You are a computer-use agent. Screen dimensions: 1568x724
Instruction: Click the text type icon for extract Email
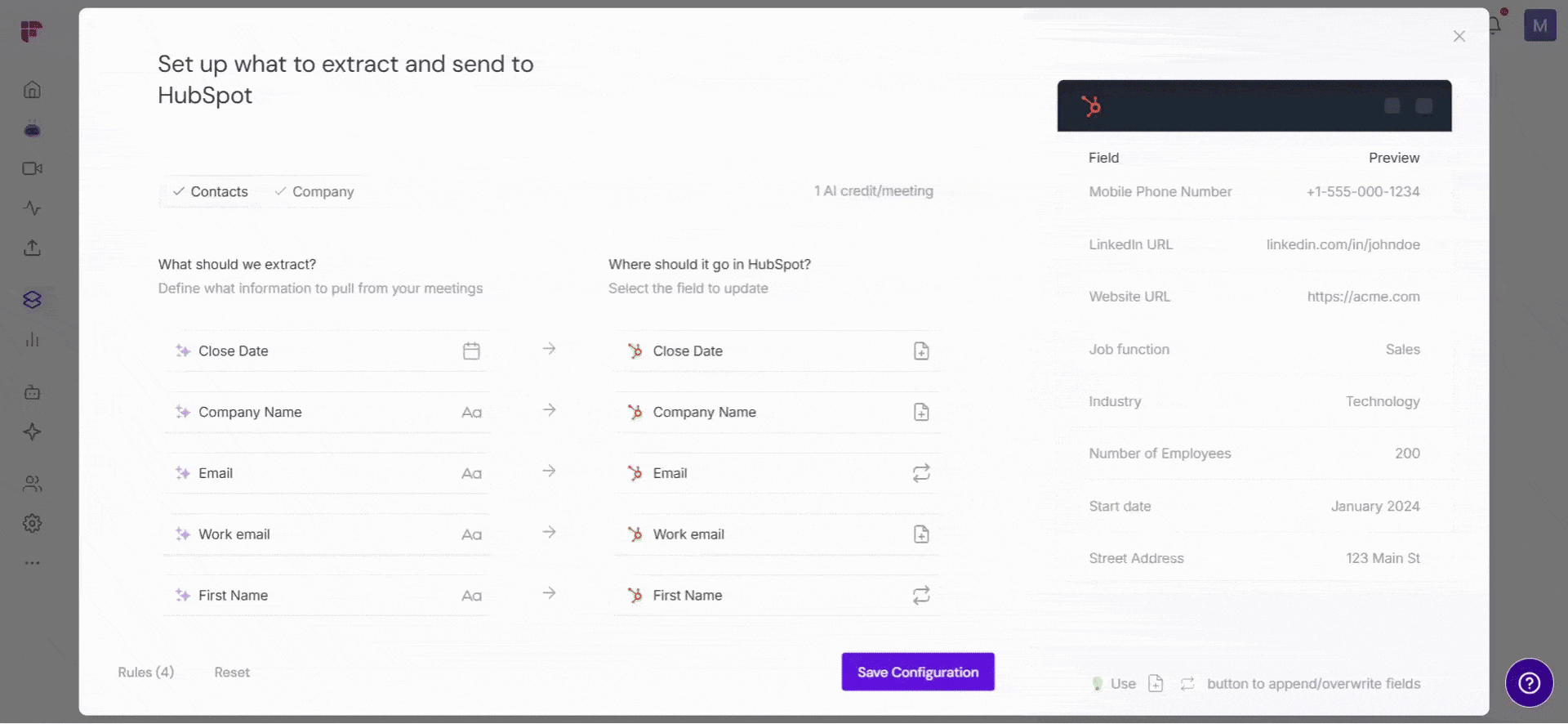pos(471,474)
